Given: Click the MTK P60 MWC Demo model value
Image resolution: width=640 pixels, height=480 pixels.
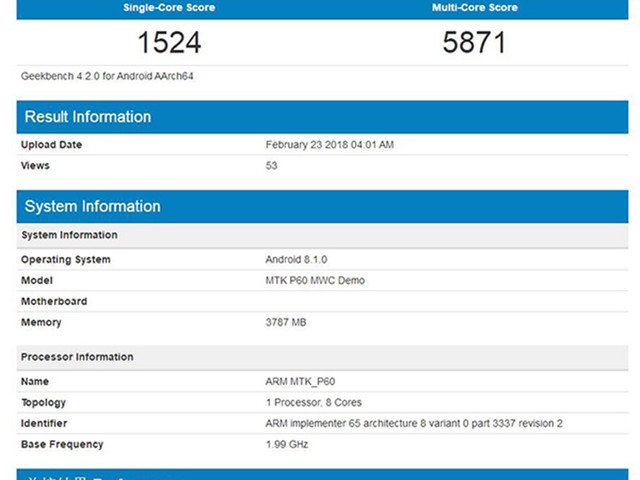Looking at the screenshot, I should pyautogui.click(x=315, y=281).
